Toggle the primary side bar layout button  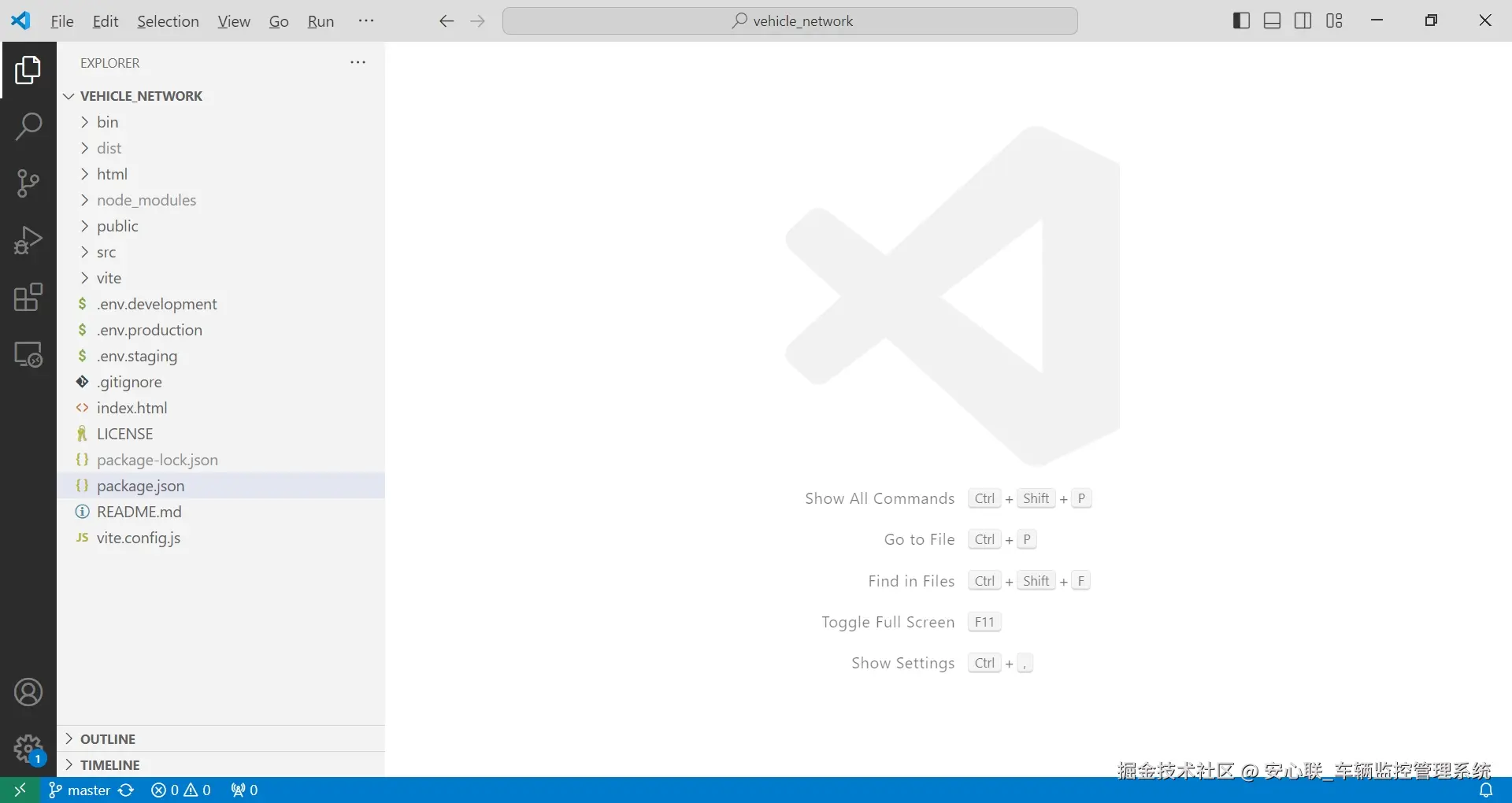[x=1241, y=21]
